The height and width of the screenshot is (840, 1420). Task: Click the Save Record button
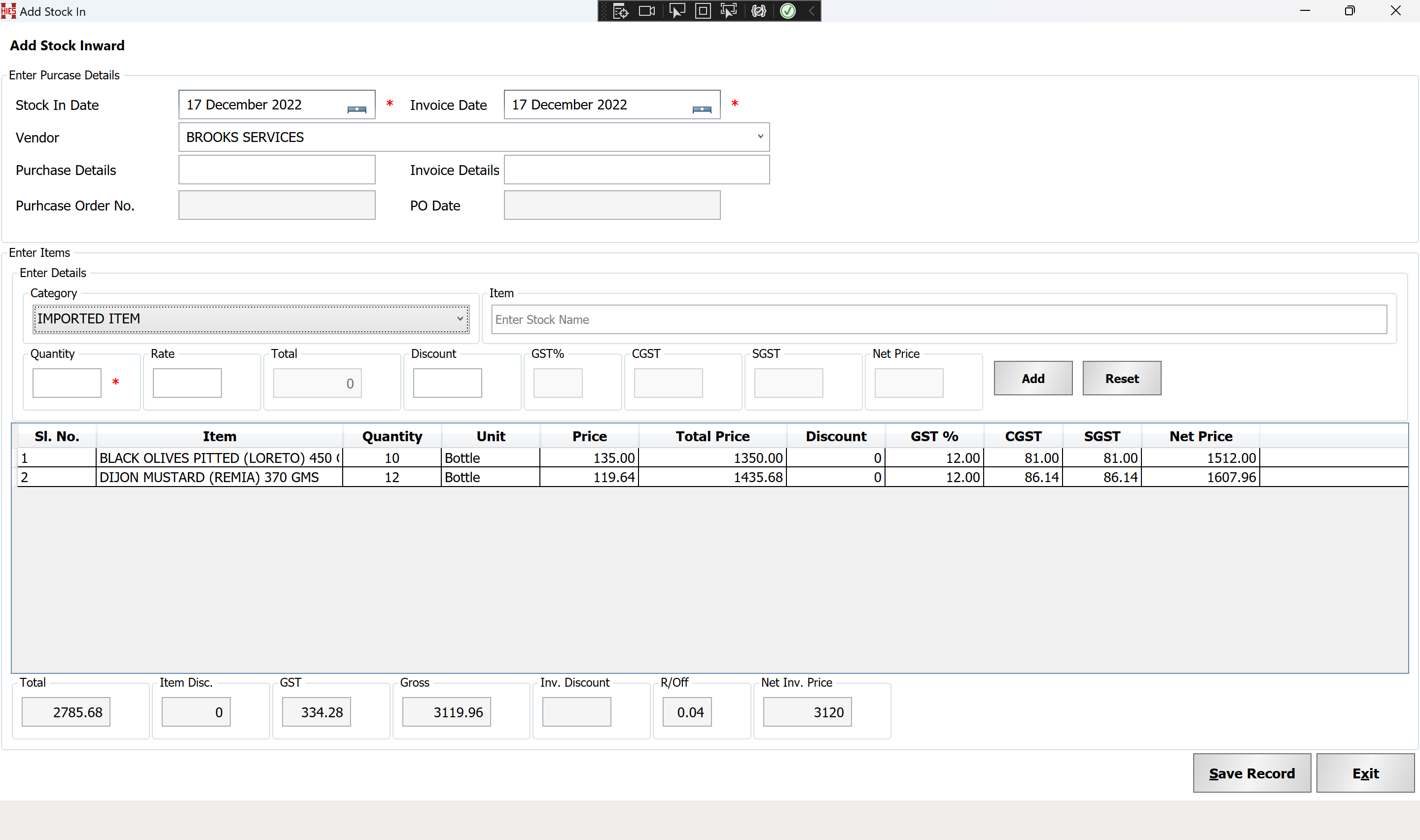click(x=1252, y=772)
